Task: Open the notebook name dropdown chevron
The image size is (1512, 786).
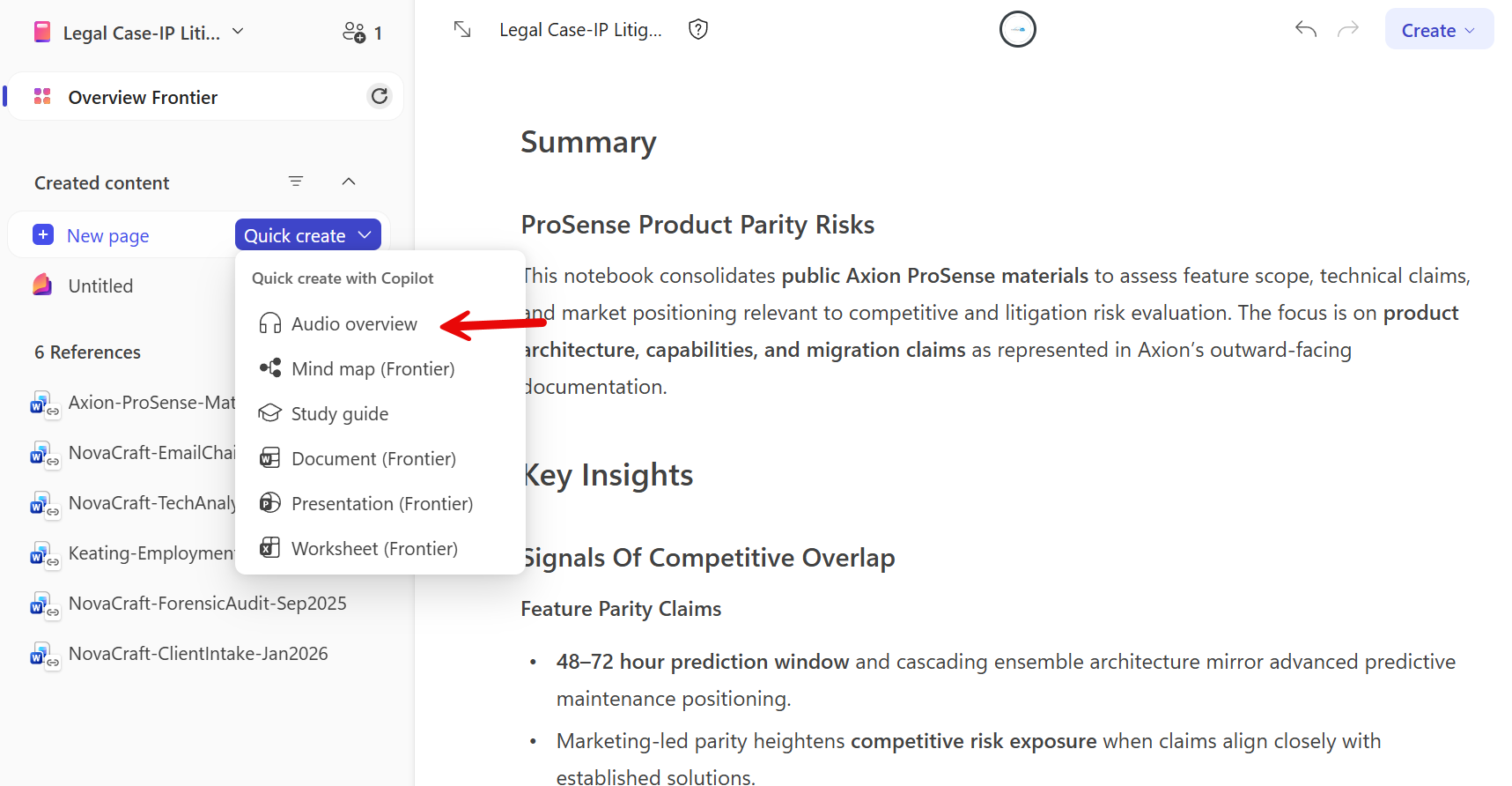Action: point(238,32)
